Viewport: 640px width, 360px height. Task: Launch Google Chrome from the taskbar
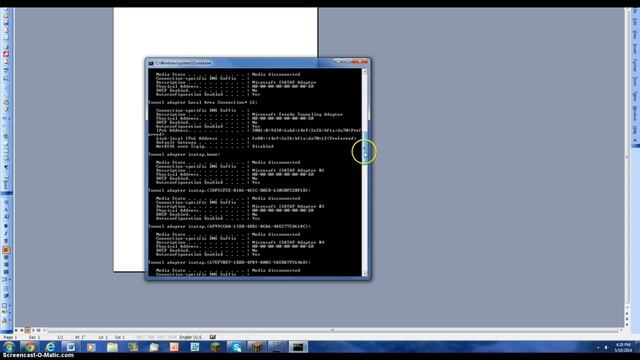click(29, 347)
